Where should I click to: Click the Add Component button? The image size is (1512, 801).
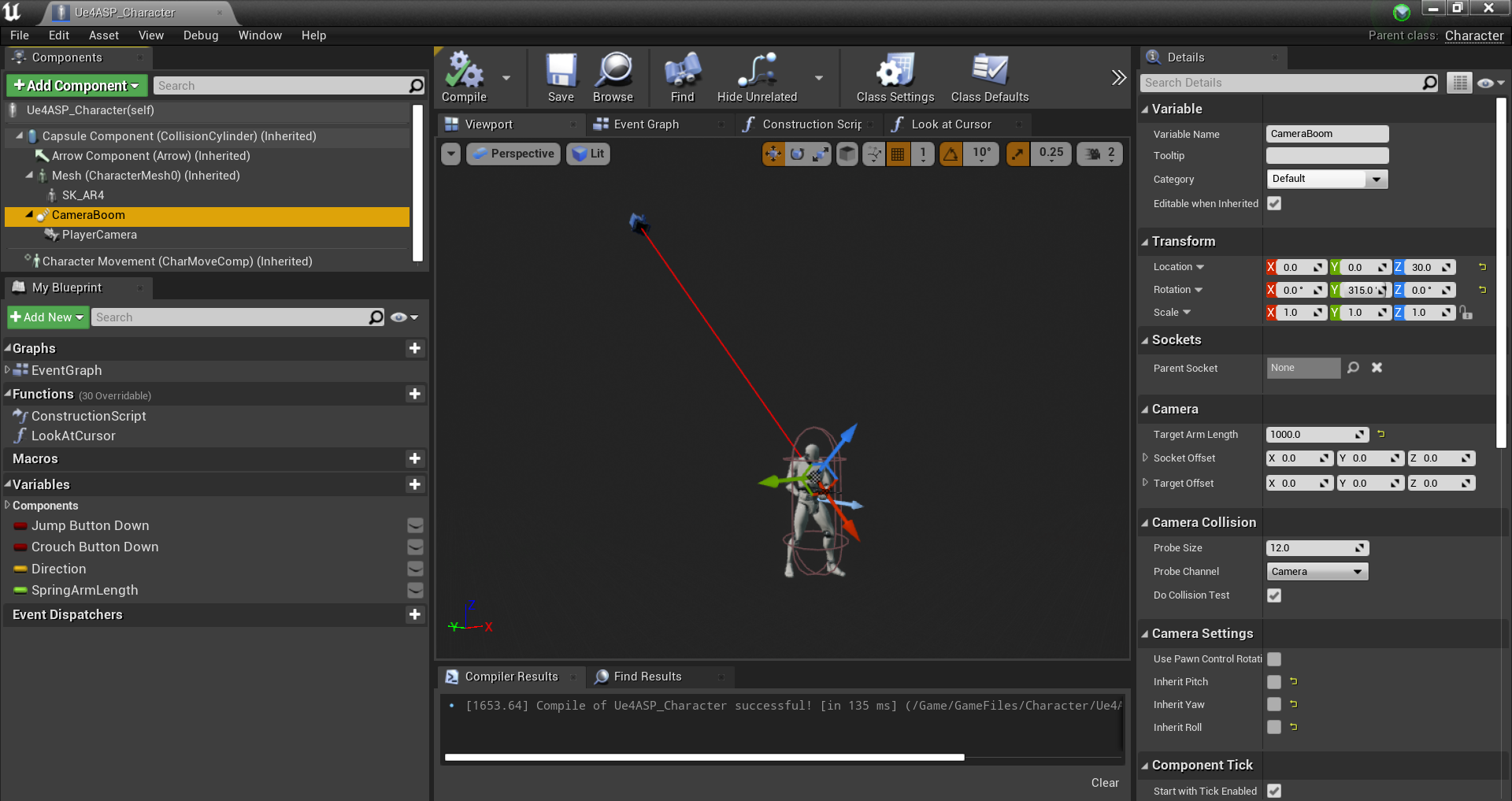(x=76, y=85)
